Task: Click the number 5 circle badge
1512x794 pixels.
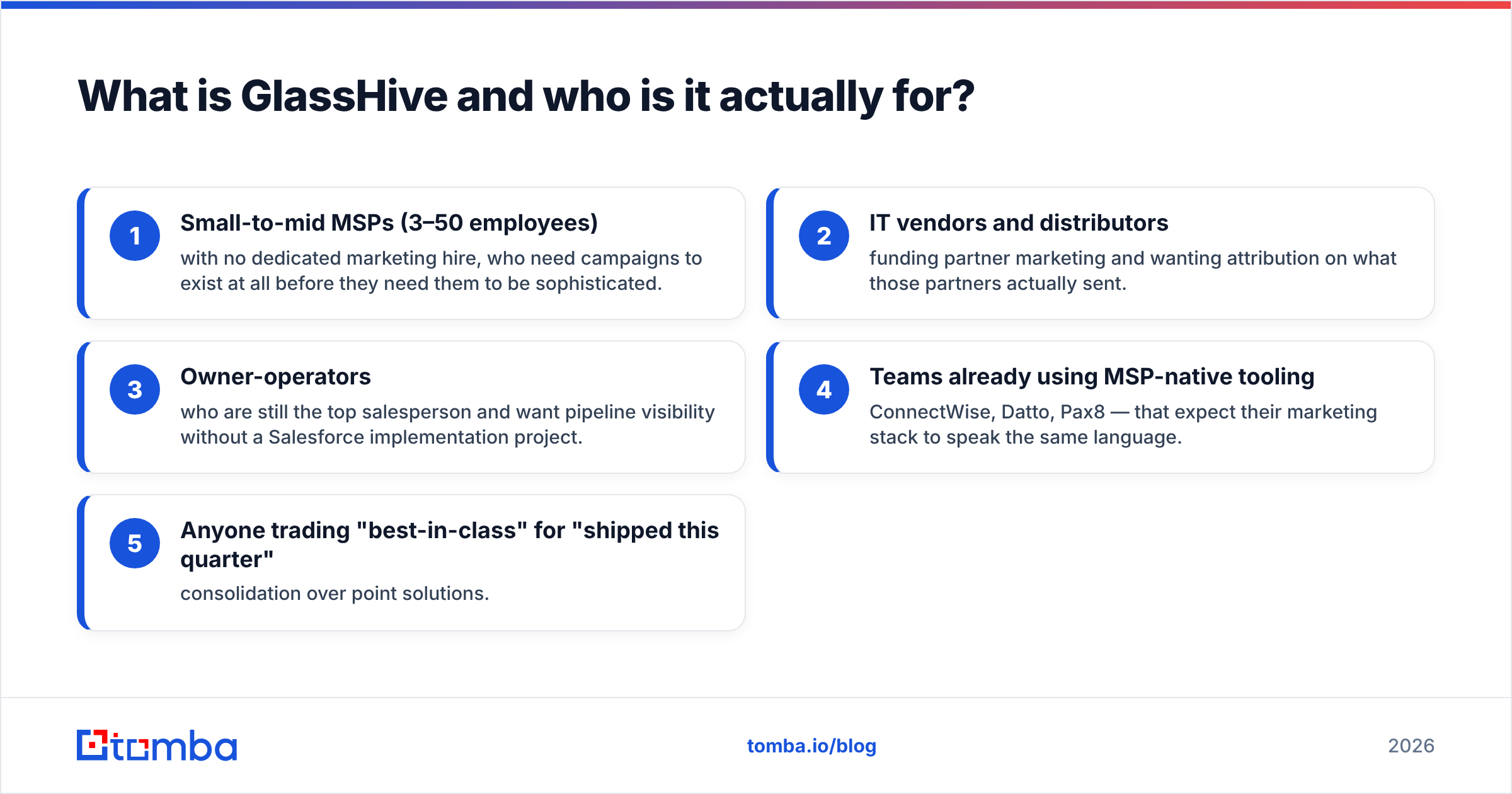Action: pyautogui.click(x=135, y=543)
